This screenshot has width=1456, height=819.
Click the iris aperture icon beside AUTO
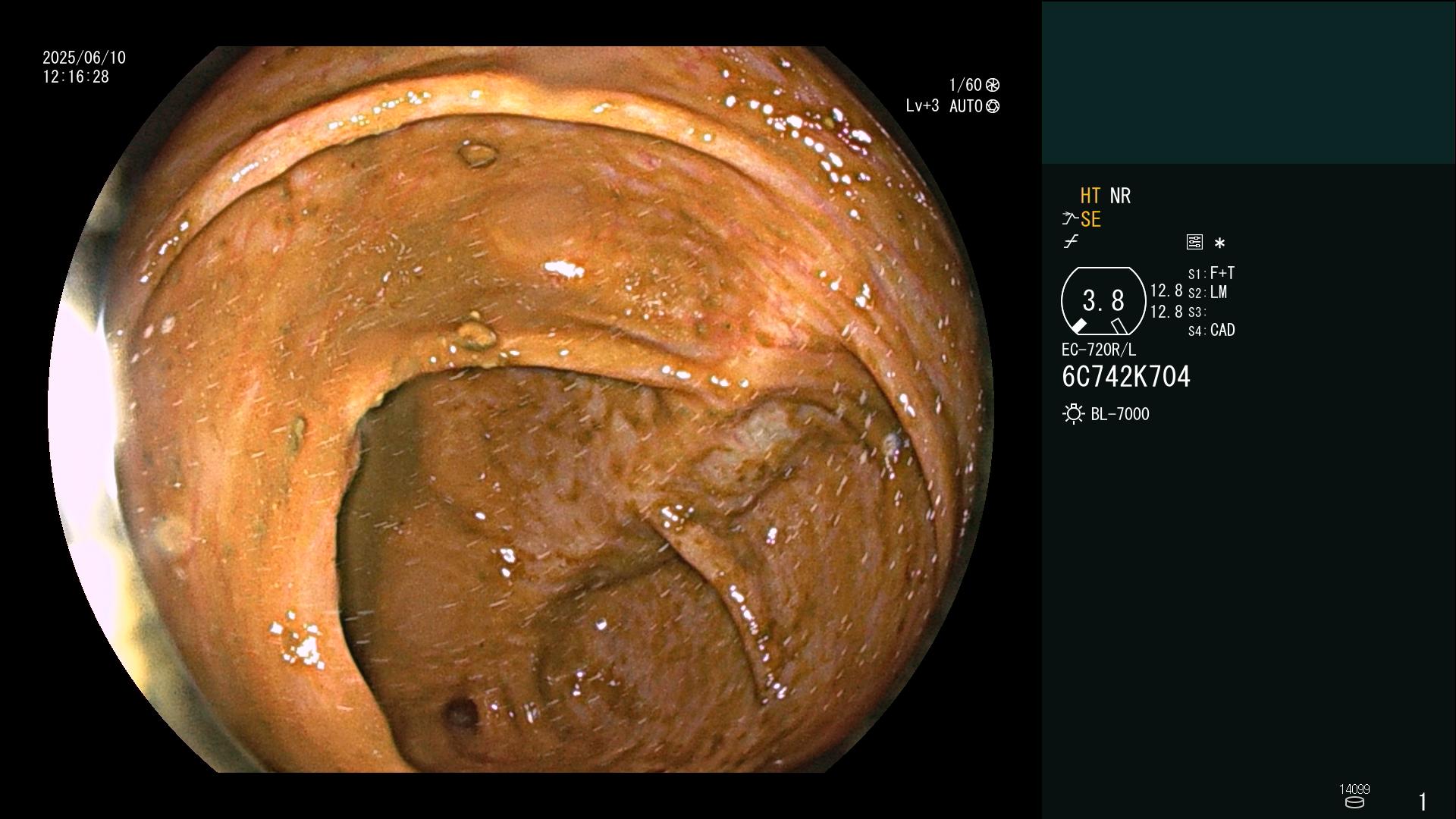click(x=993, y=107)
